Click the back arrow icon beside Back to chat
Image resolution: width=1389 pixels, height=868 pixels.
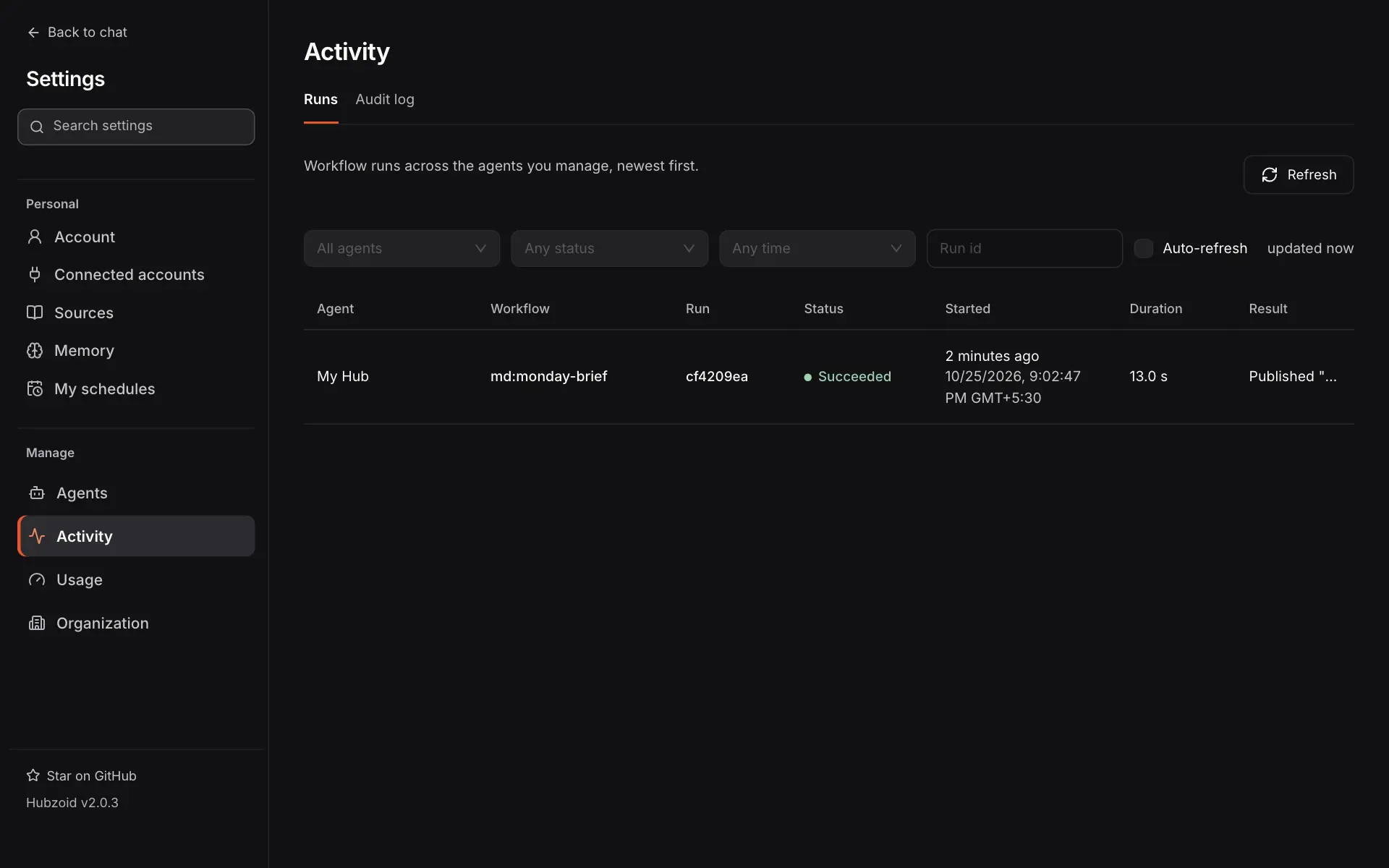click(x=33, y=33)
